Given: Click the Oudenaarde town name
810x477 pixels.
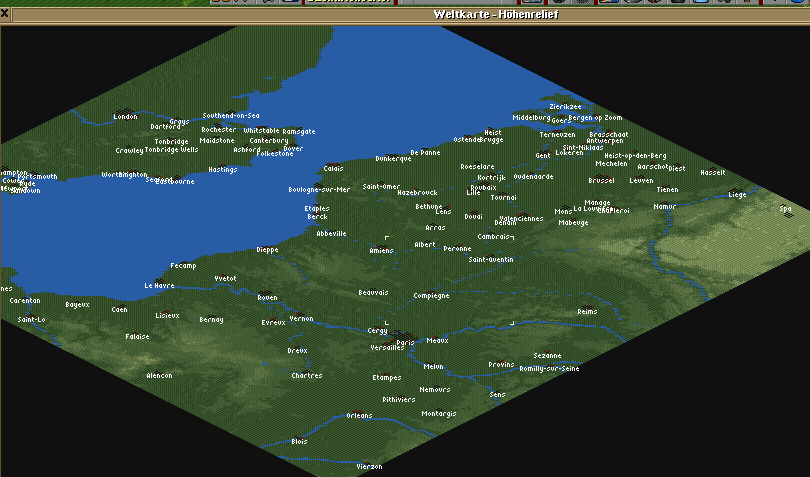Looking at the screenshot, I should (x=533, y=177).
